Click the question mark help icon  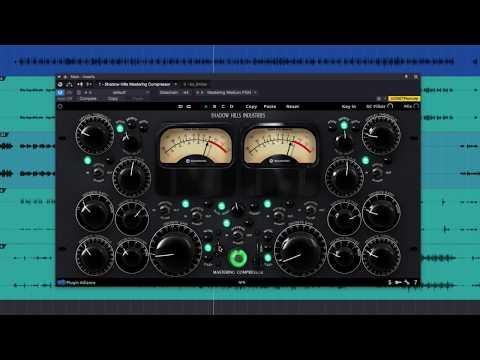pyautogui.click(x=415, y=283)
